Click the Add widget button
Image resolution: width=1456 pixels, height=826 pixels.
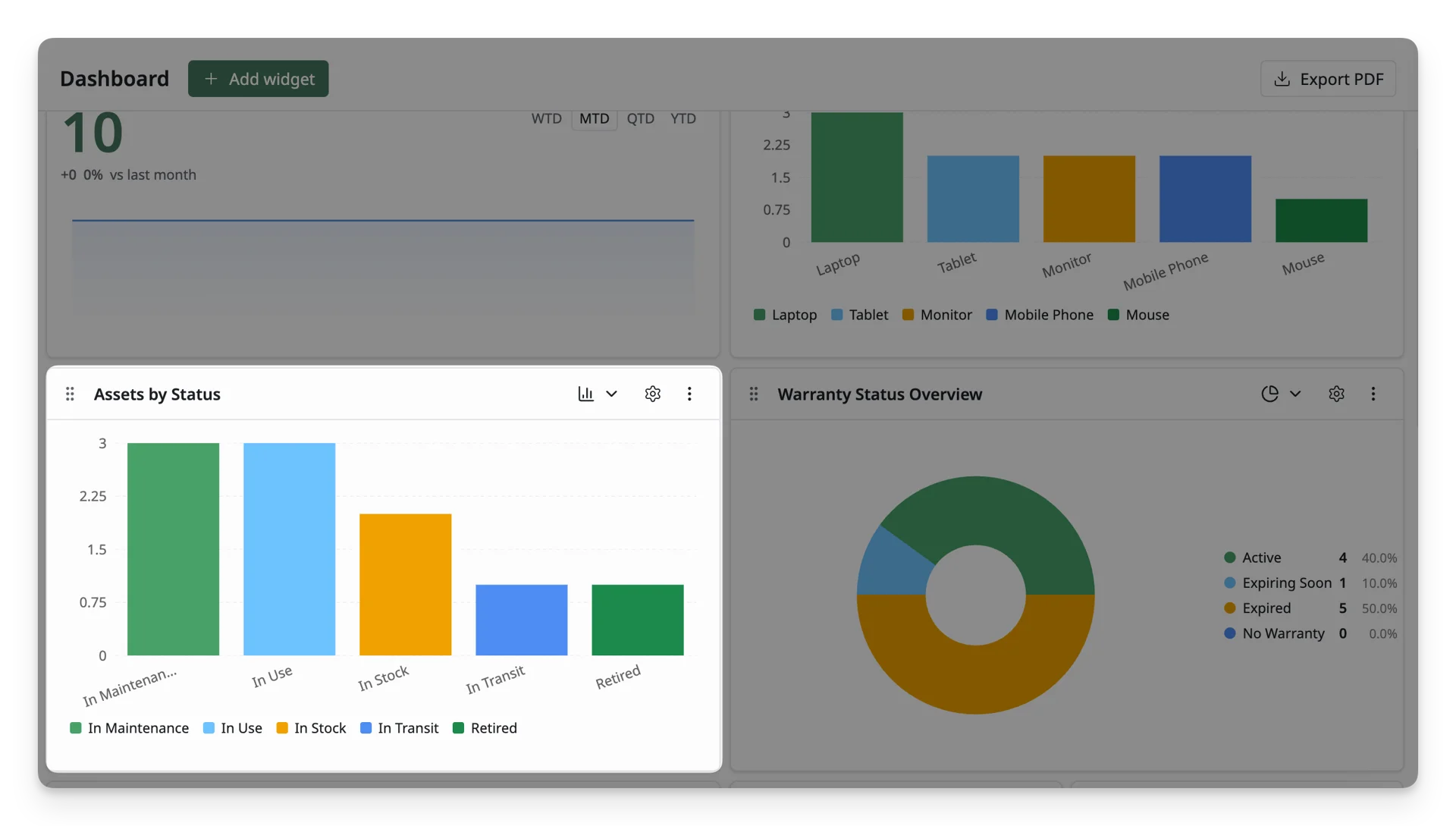point(258,79)
